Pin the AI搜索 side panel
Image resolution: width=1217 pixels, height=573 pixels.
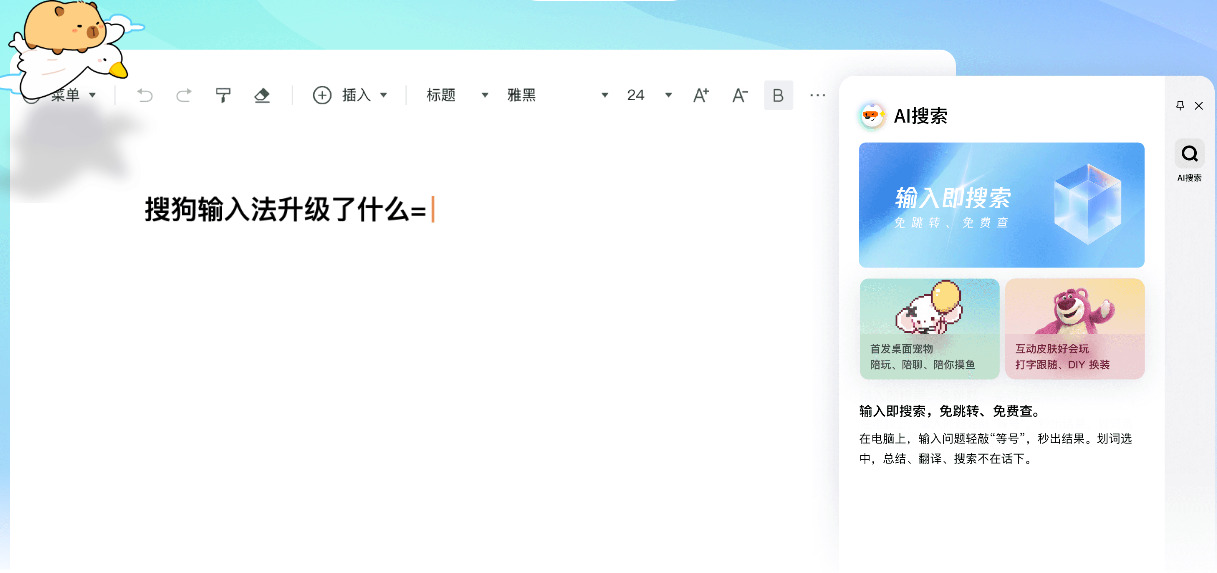(1180, 105)
